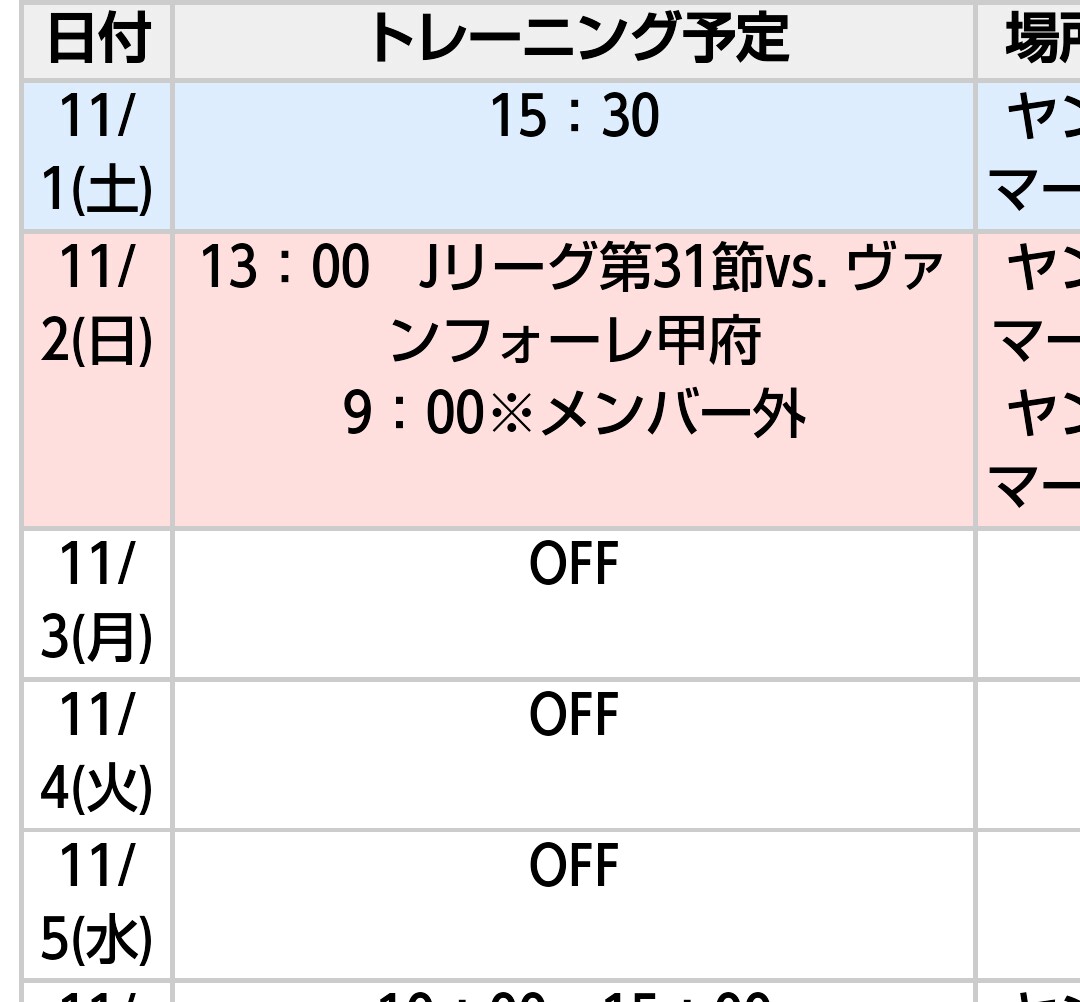Click OFF in the 11/5(水) row
This screenshot has height=1002, width=1080.
pos(574,866)
